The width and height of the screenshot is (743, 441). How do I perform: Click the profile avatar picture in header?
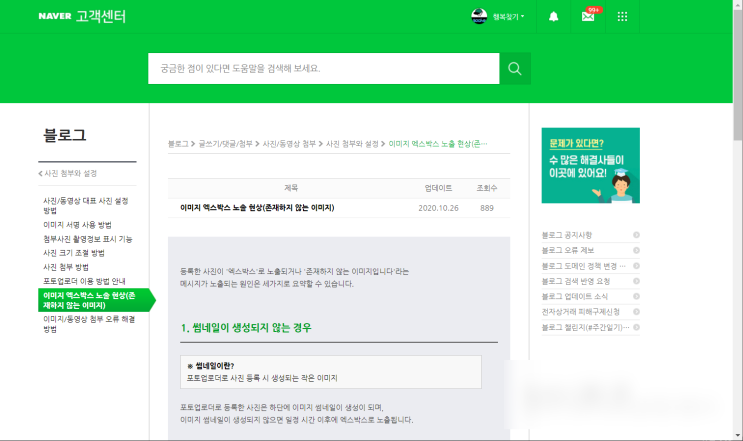479,16
